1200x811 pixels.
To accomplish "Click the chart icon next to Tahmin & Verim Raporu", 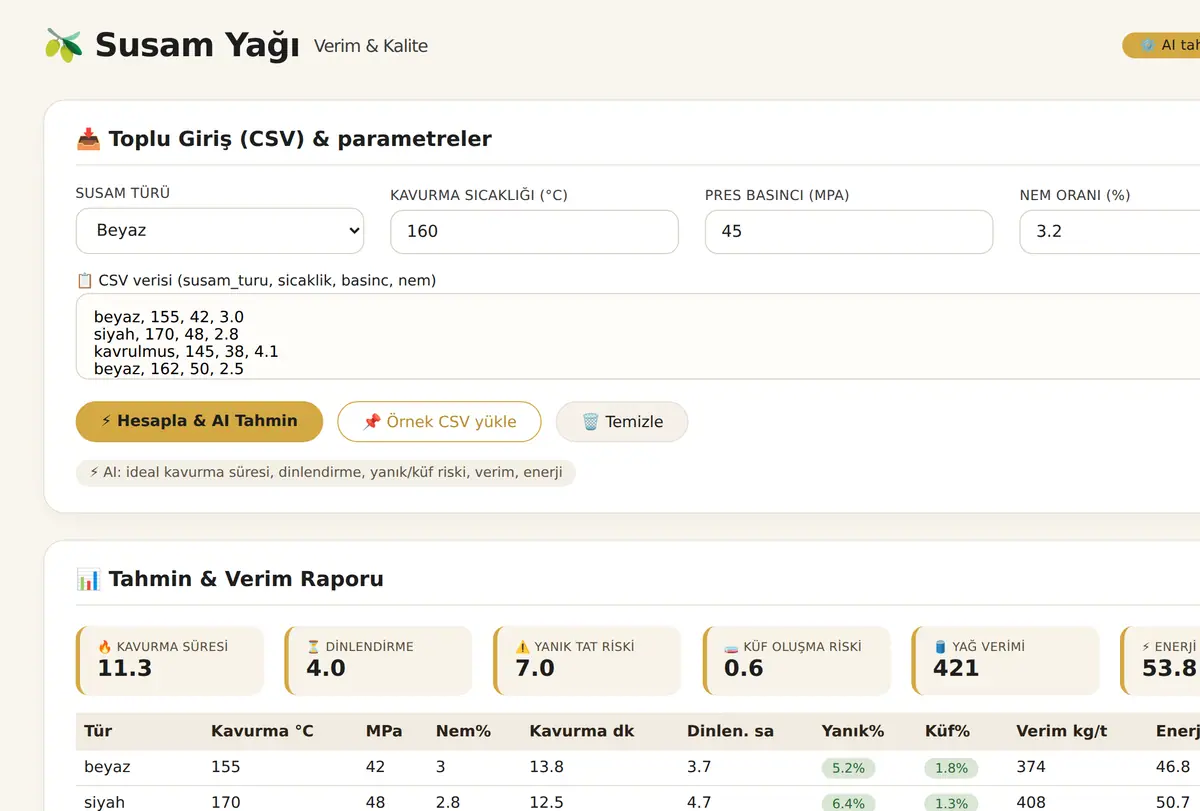I will pos(88,579).
